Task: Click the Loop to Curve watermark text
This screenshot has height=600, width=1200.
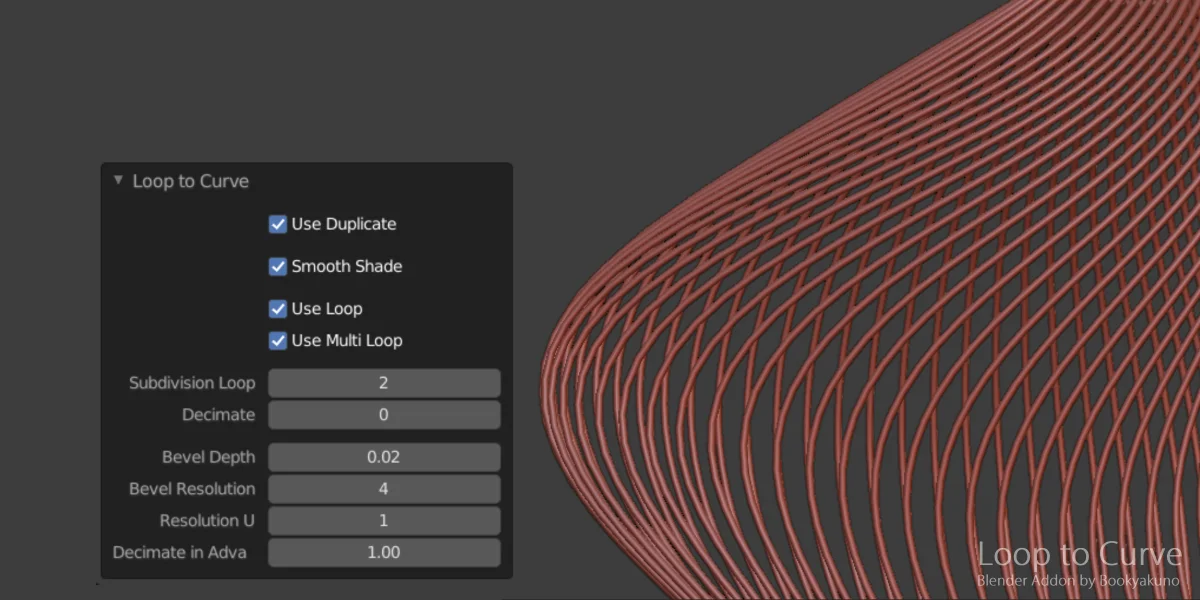Action: point(1079,554)
